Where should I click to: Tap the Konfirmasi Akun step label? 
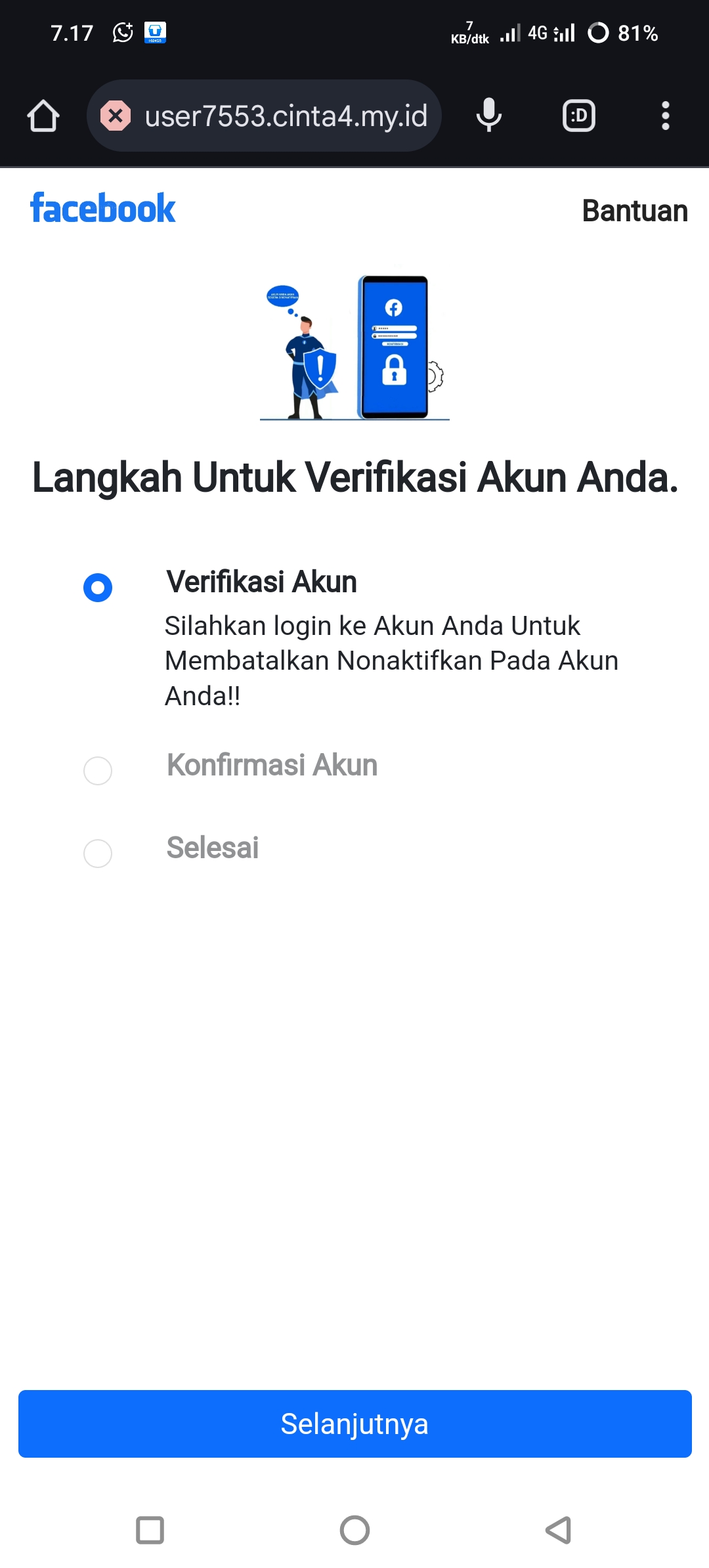pyautogui.click(x=272, y=765)
